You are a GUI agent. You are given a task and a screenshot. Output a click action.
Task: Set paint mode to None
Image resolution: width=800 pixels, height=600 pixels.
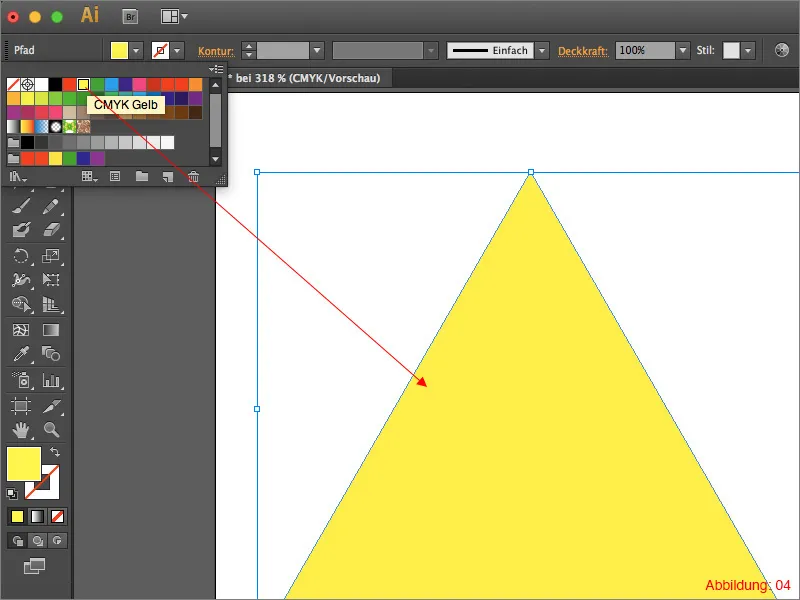pos(58,517)
